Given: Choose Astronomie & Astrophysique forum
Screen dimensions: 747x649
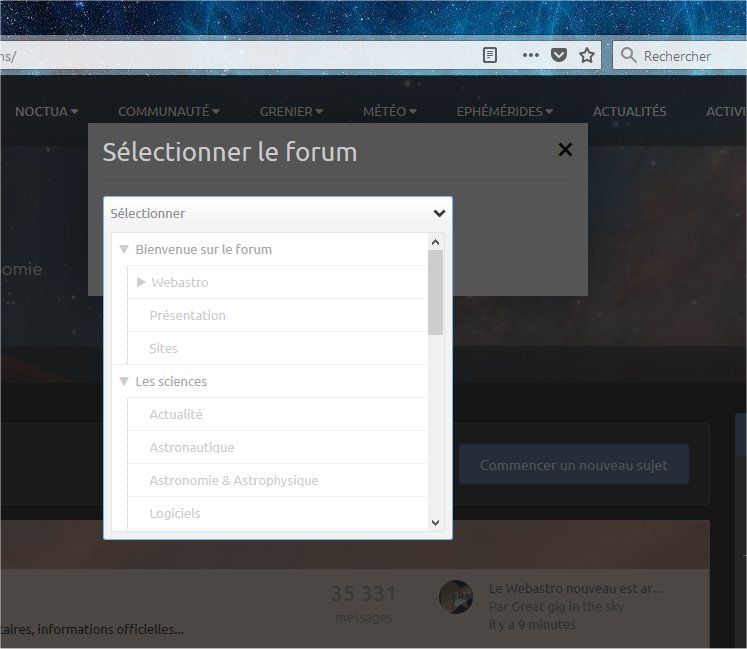Looking at the screenshot, I should point(234,480).
